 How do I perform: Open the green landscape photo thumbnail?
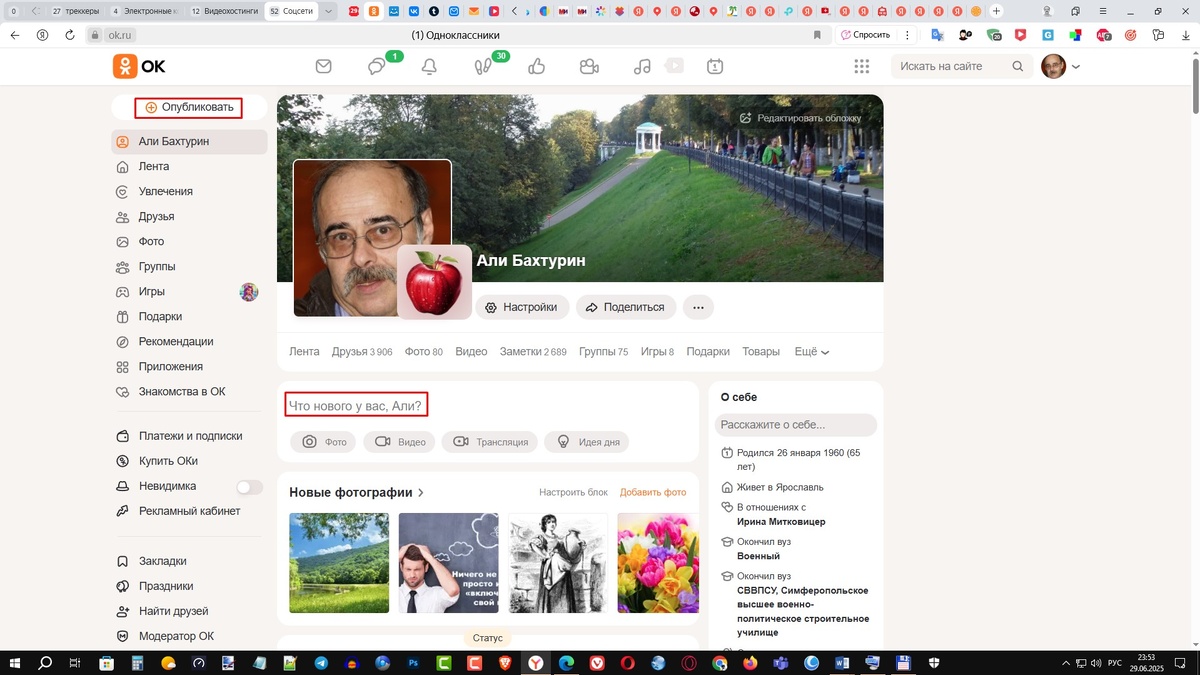pos(339,563)
